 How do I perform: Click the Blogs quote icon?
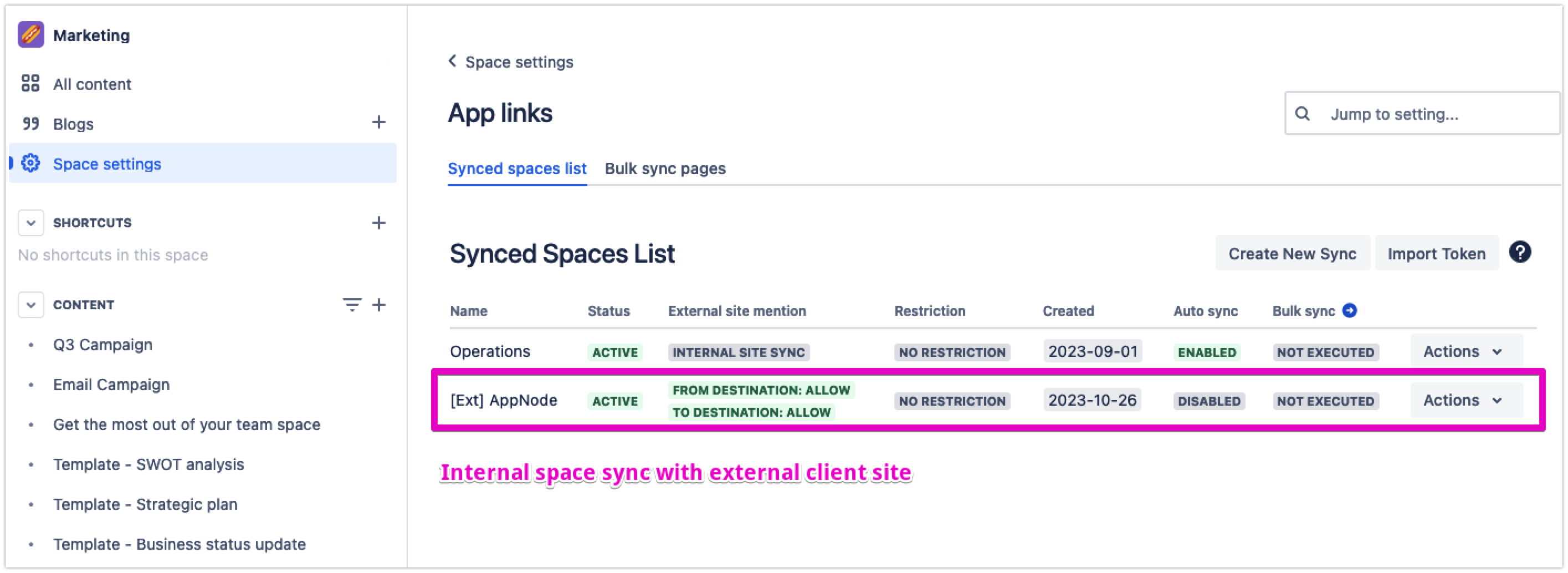pos(30,124)
